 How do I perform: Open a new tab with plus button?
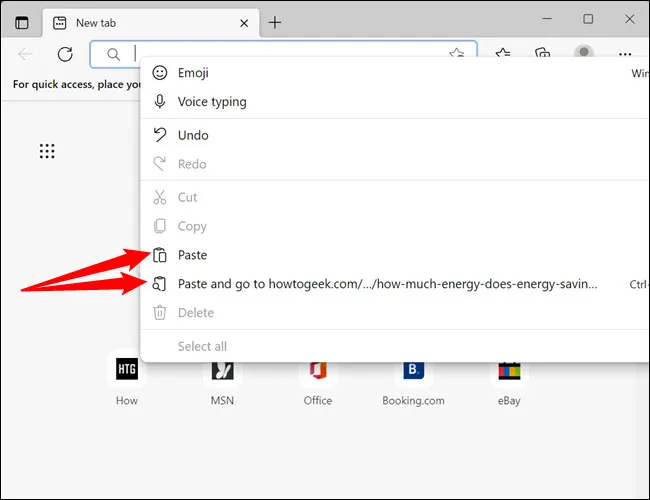coord(275,22)
